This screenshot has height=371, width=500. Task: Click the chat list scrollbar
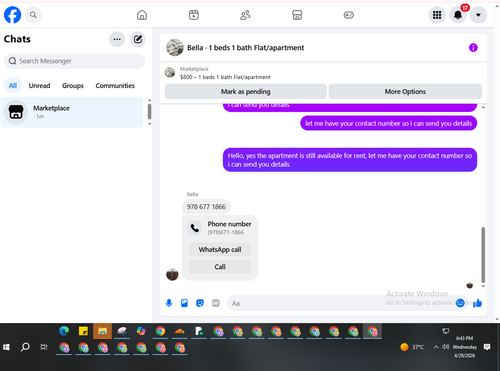149,112
